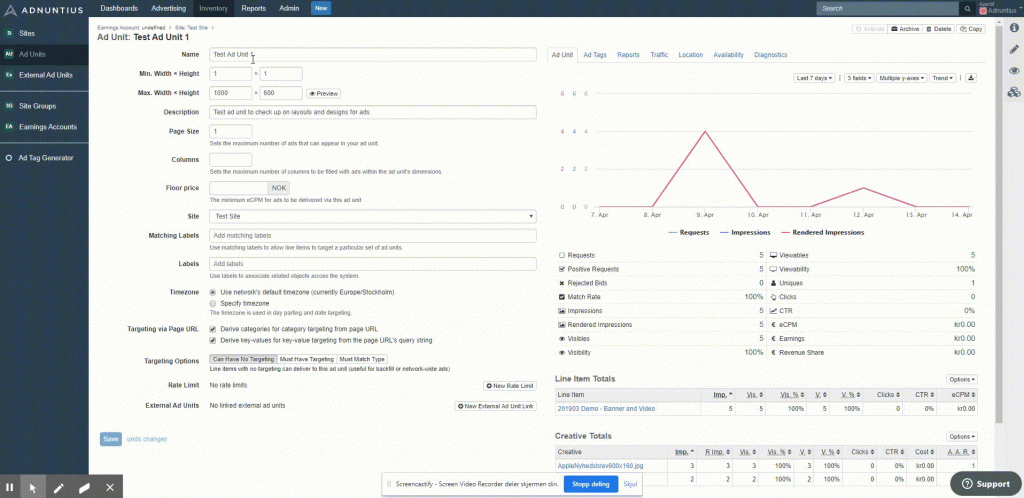Toggle the Requests field checkbox
Viewport: 1024px width, 498px height.
pyautogui.click(x=562, y=255)
